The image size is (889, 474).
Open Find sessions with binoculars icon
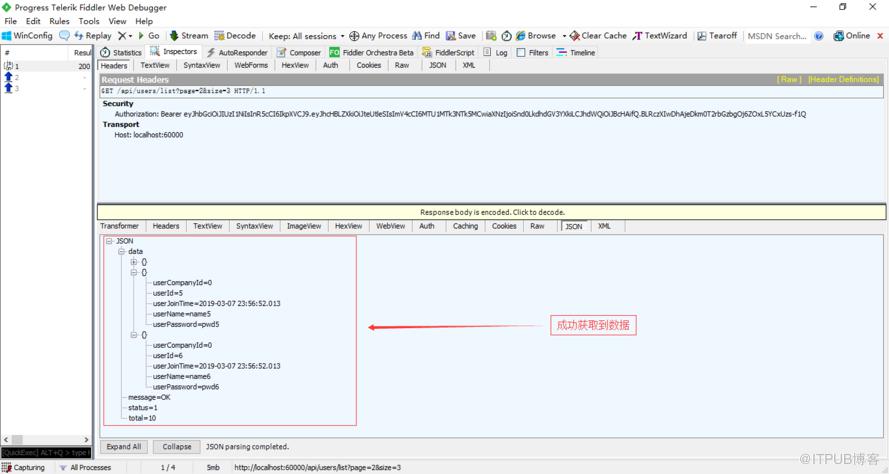click(x=417, y=36)
